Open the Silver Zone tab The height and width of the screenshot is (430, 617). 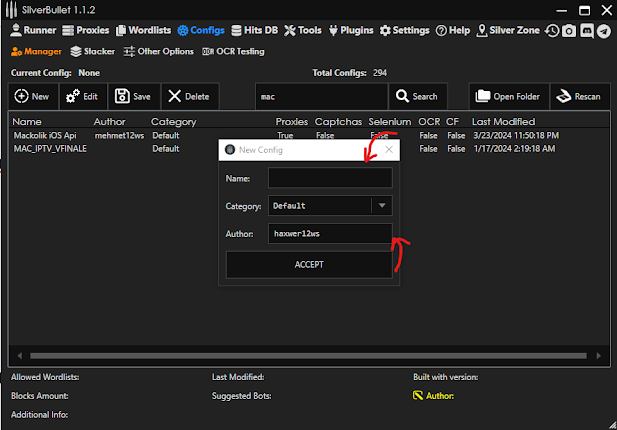click(508, 30)
